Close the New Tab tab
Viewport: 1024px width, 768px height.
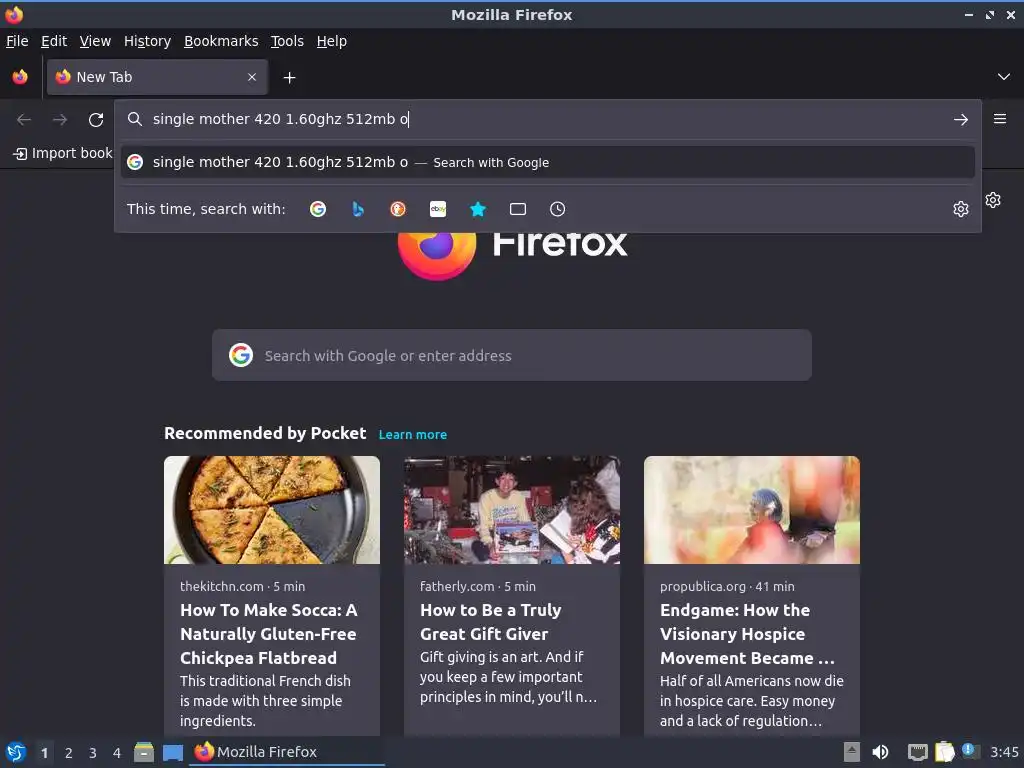[252, 77]
